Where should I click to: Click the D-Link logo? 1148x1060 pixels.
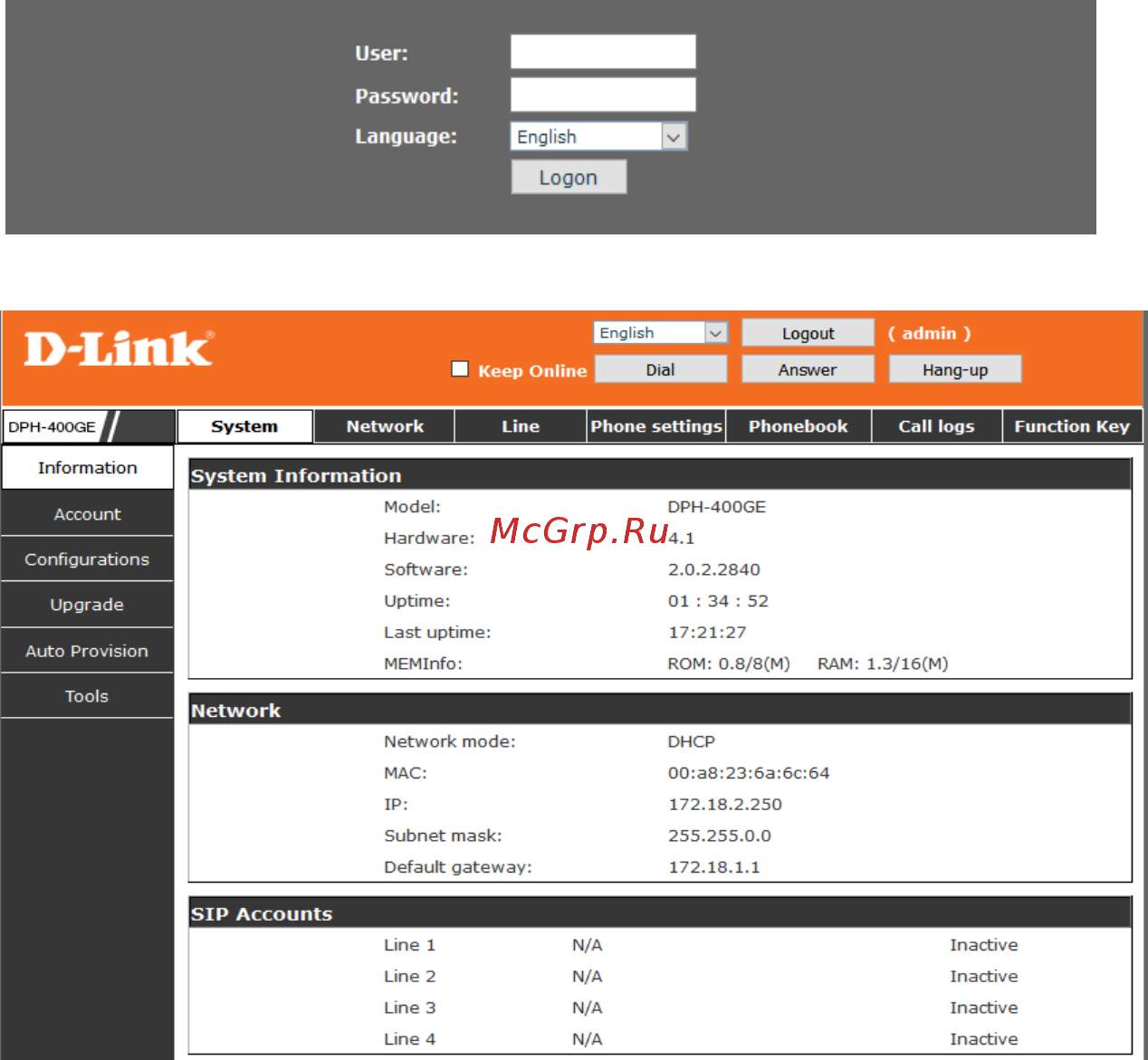pyautogui.click(x=119, y=349)
